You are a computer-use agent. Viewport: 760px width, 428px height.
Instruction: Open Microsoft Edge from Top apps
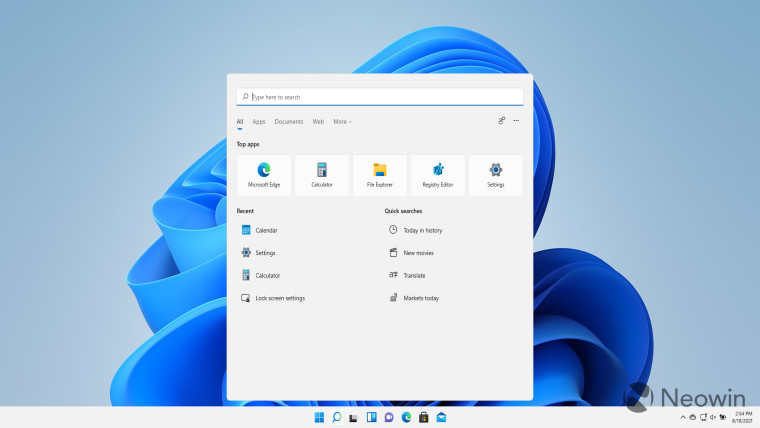[x=264, y=175]
